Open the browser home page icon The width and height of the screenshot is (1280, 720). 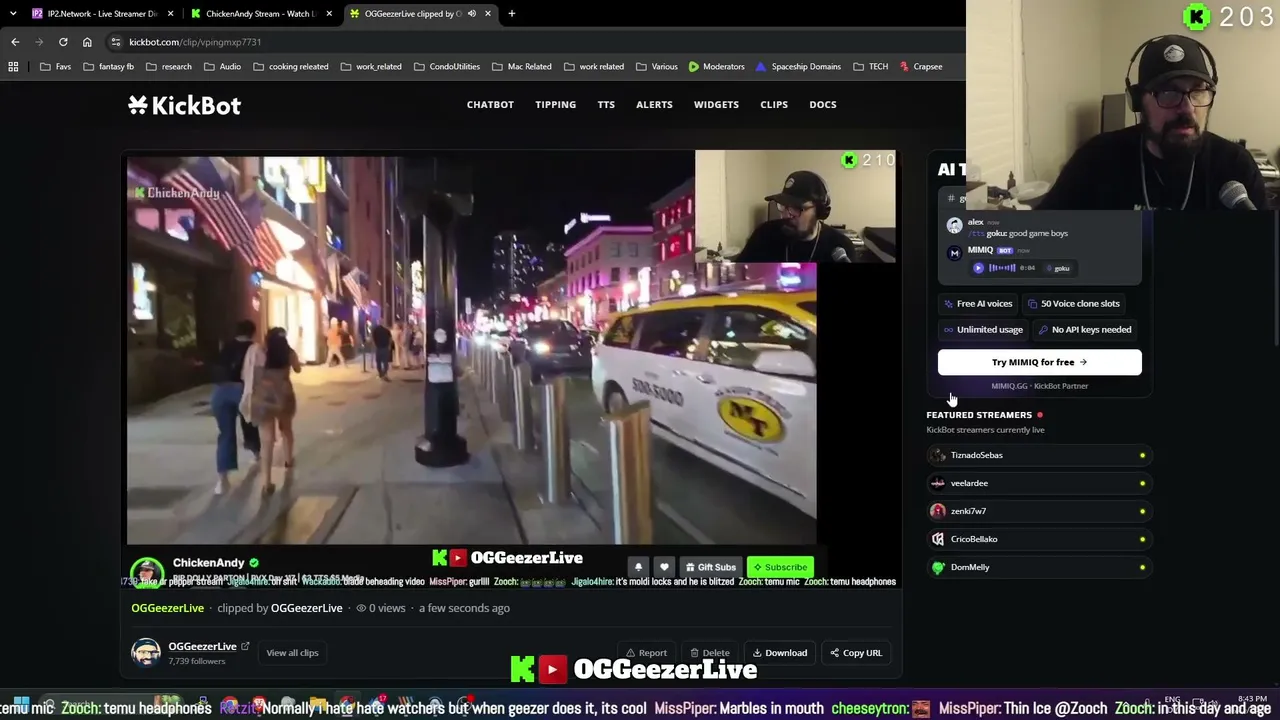pos(87,42)
